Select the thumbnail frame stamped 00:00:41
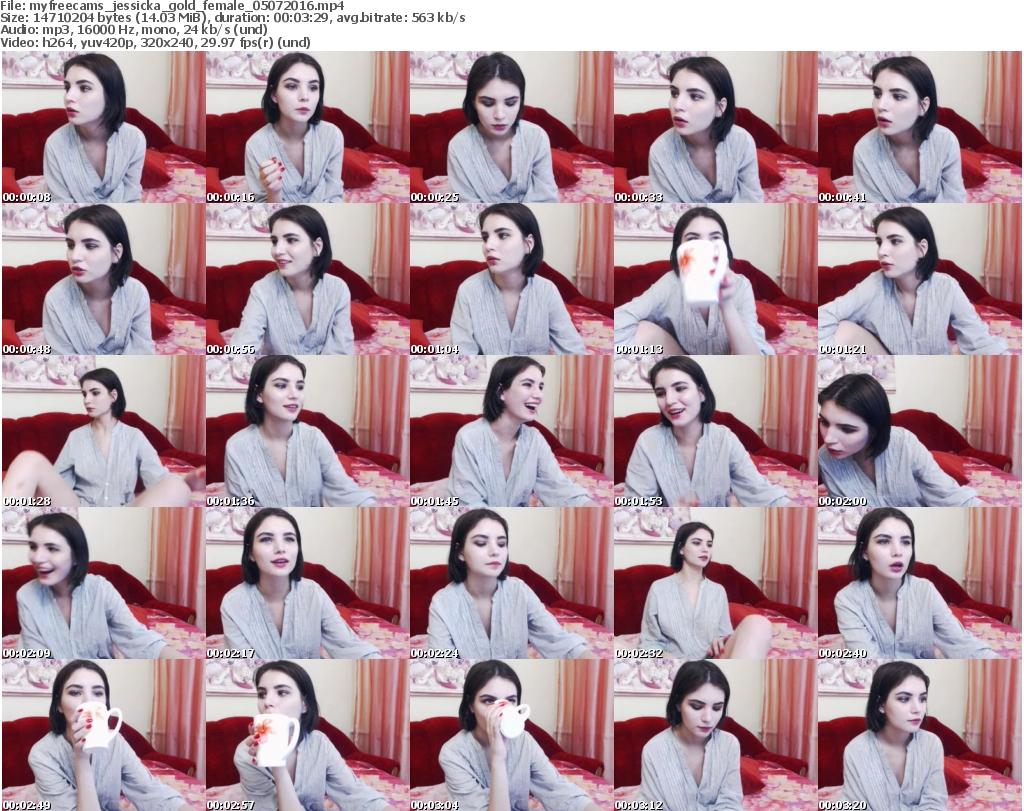This screenshot has width=1024, height=811. pyautogui.click(x=920, y=127)
